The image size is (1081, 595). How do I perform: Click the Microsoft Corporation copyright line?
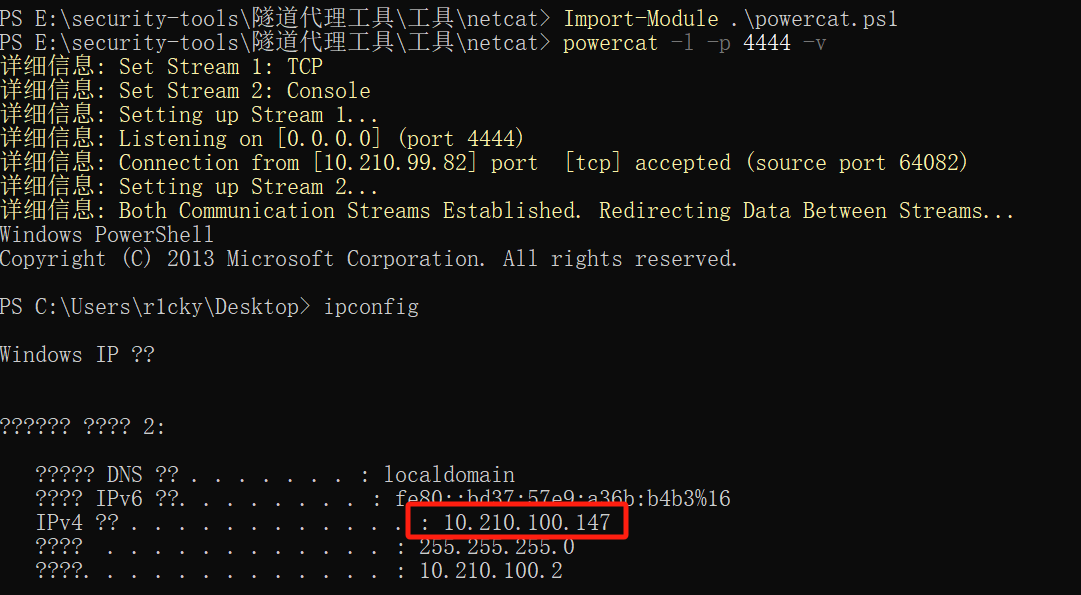tap(369, 259)
